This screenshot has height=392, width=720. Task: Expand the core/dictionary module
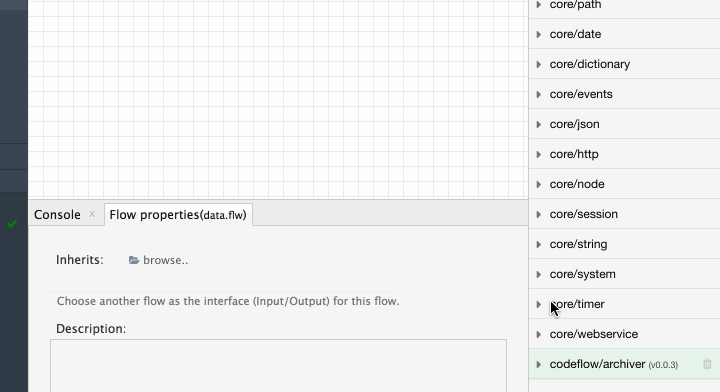[539, 64]
